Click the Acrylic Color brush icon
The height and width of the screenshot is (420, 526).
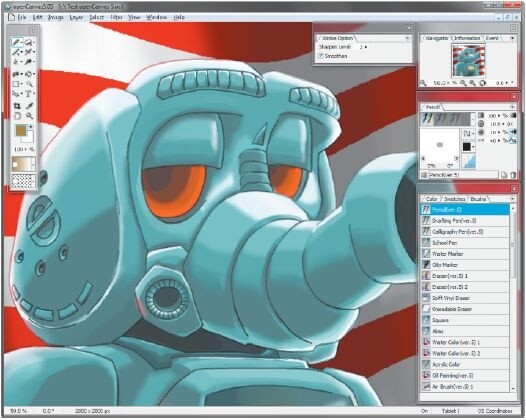[426, 364]
